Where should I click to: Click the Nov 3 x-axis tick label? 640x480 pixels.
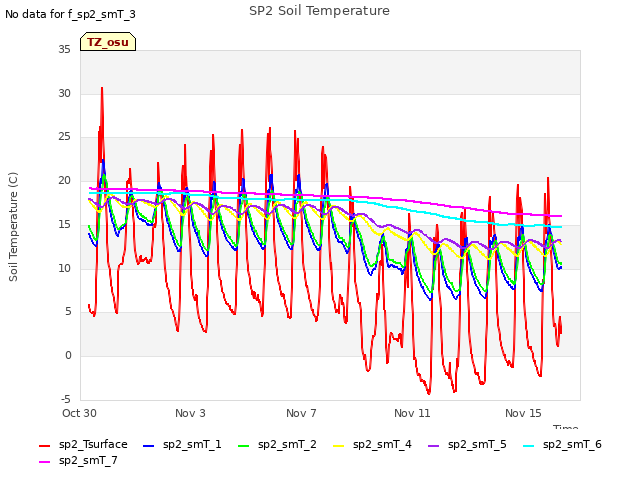(x=190, y=413)
